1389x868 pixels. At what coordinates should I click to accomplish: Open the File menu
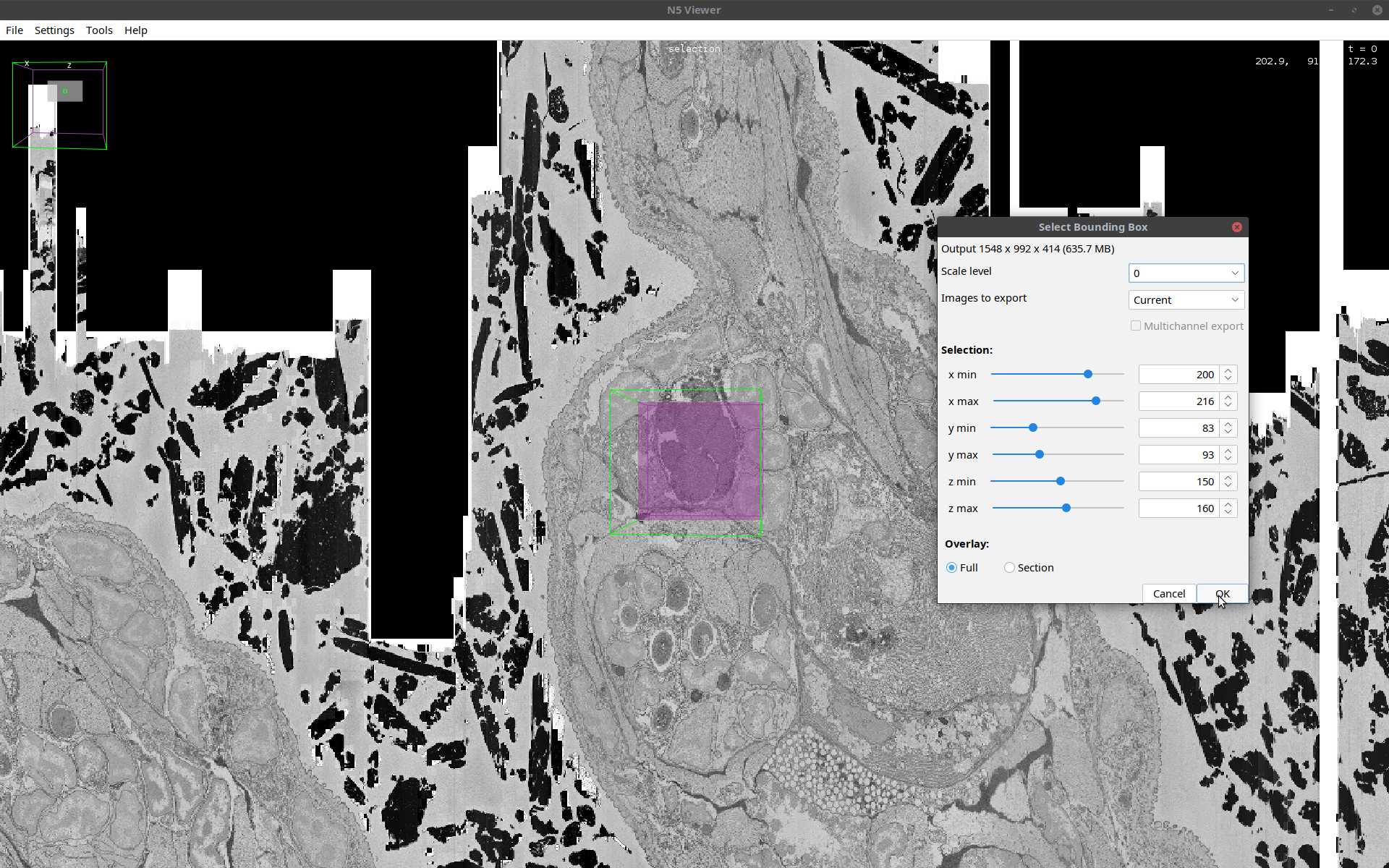pos(14,30)
